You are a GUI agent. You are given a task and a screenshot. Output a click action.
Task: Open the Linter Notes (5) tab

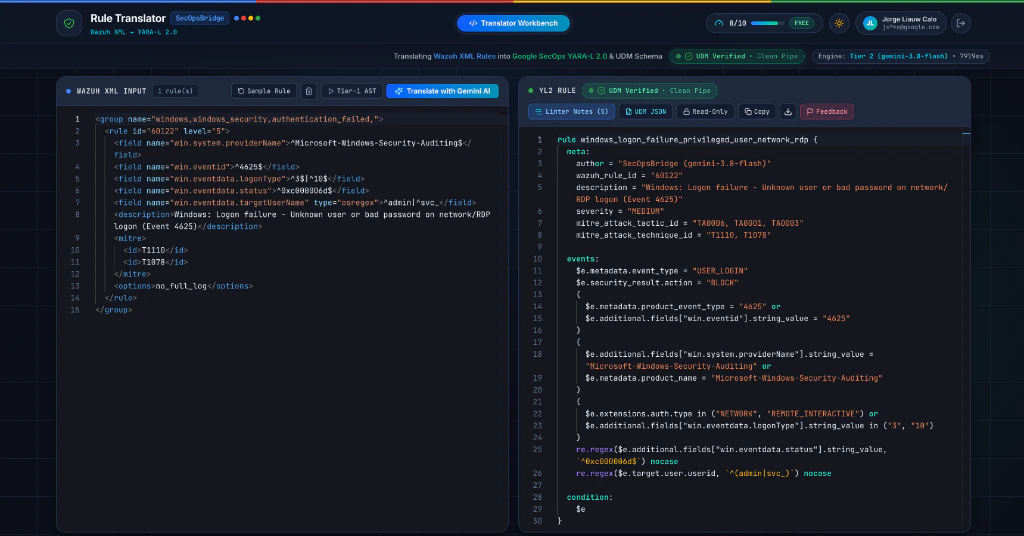pos(571,112)
